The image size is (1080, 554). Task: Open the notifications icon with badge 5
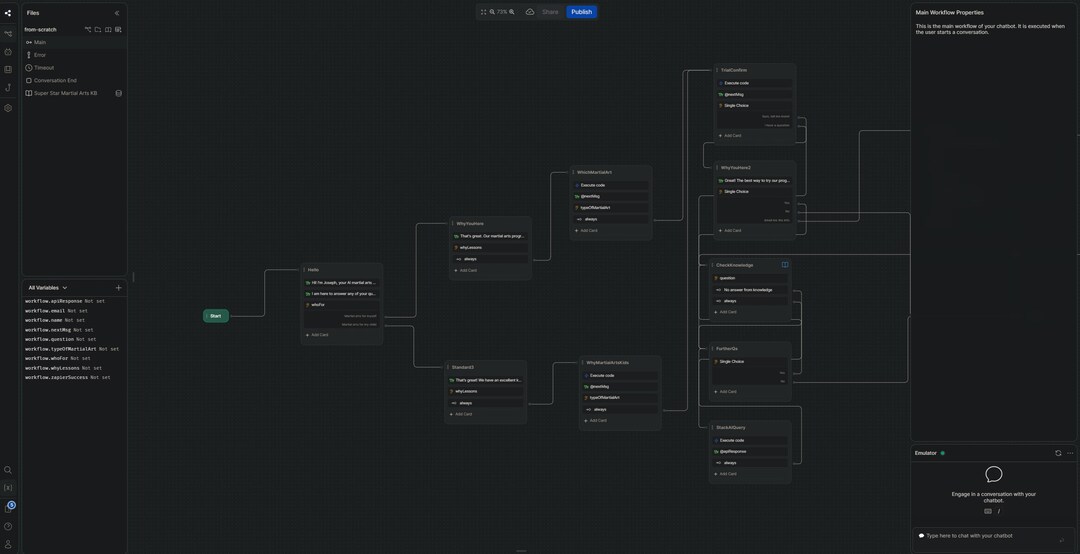click(9, 508)
